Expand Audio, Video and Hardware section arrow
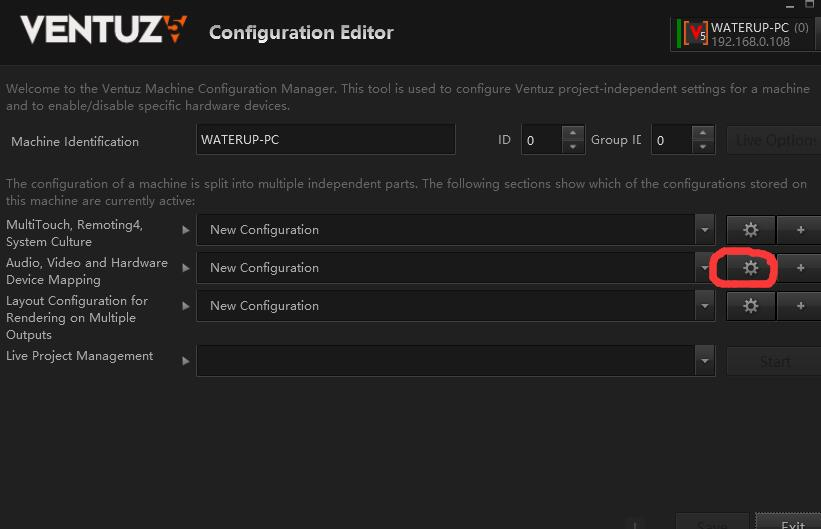This screenshot has height=529, width=821. tap(185, 268)
